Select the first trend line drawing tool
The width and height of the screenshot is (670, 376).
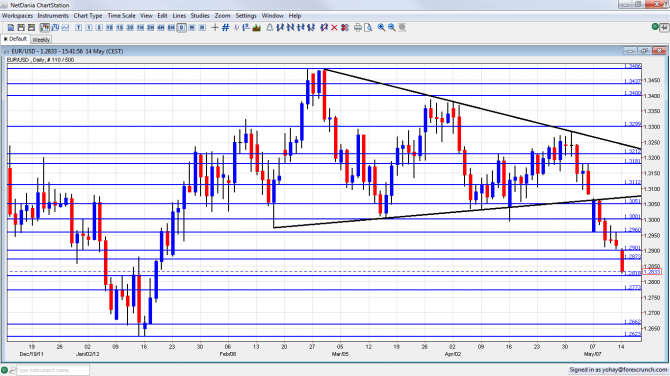[x=280, y=28]
